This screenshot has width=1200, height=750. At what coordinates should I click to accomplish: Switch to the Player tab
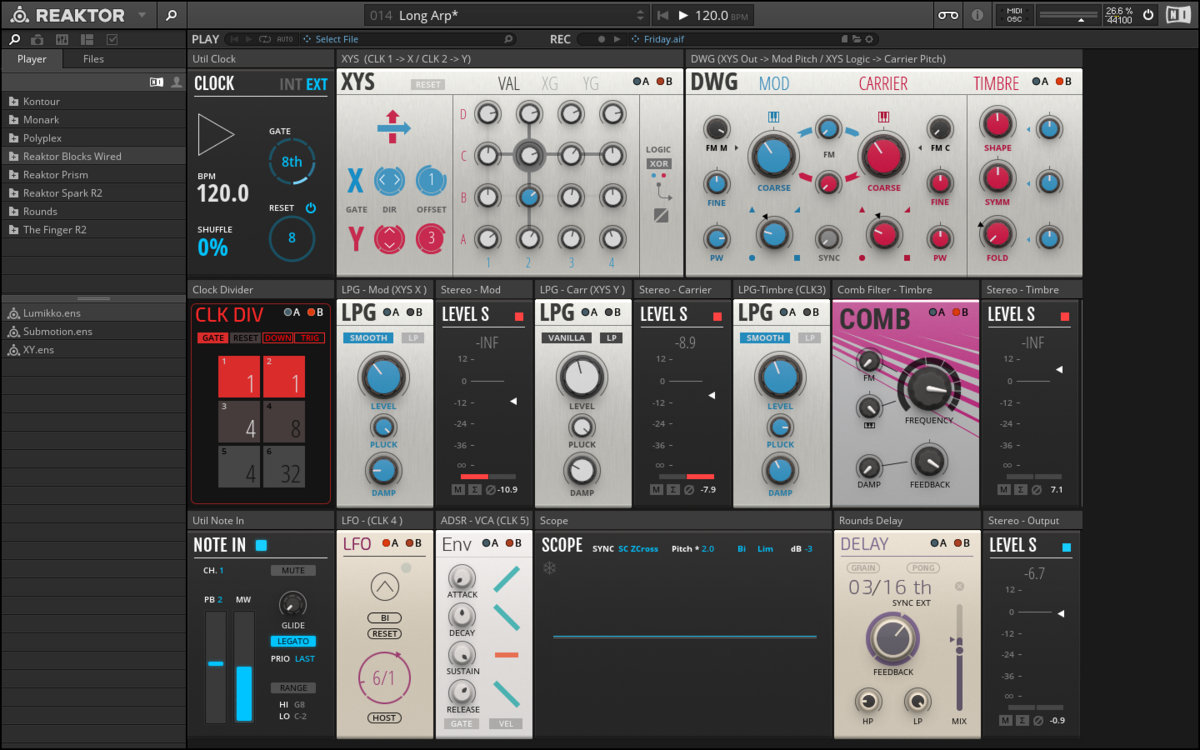[31, 59]
